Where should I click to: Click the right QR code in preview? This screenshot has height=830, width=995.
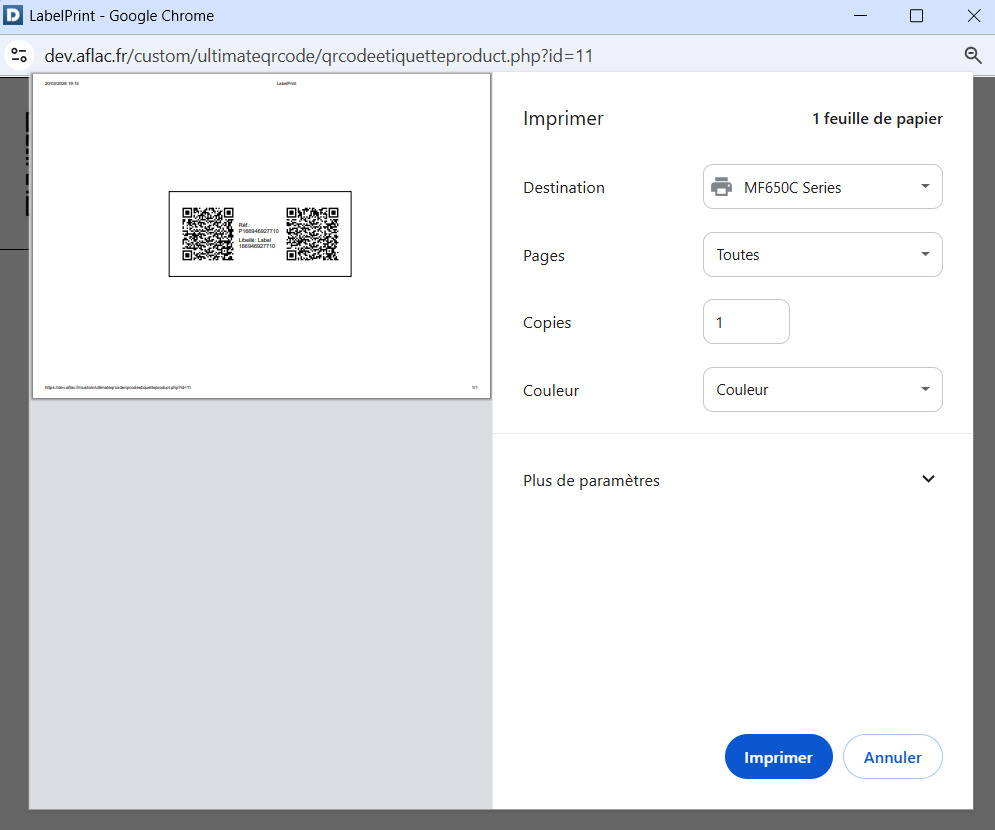coord(312,234)
